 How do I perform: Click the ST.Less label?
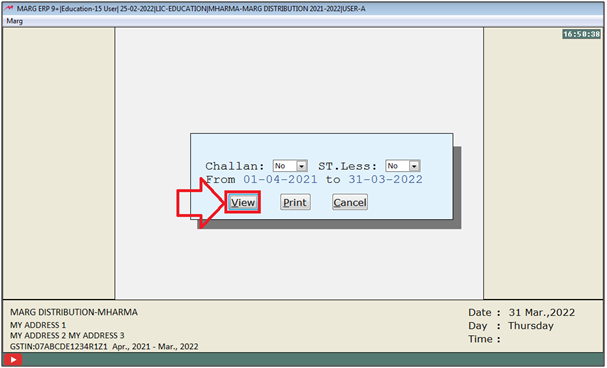tap(347, 166)
